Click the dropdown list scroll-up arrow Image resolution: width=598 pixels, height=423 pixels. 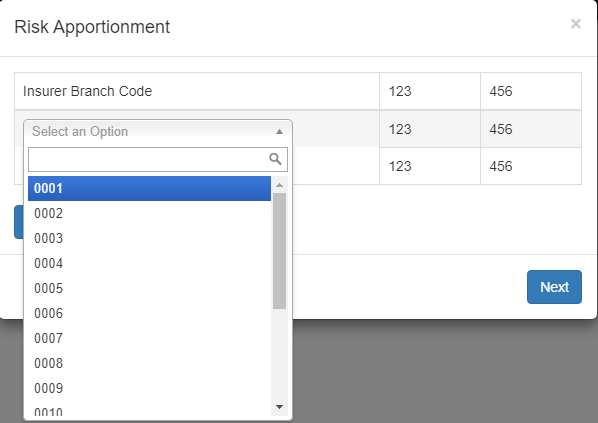coord(280,185)
